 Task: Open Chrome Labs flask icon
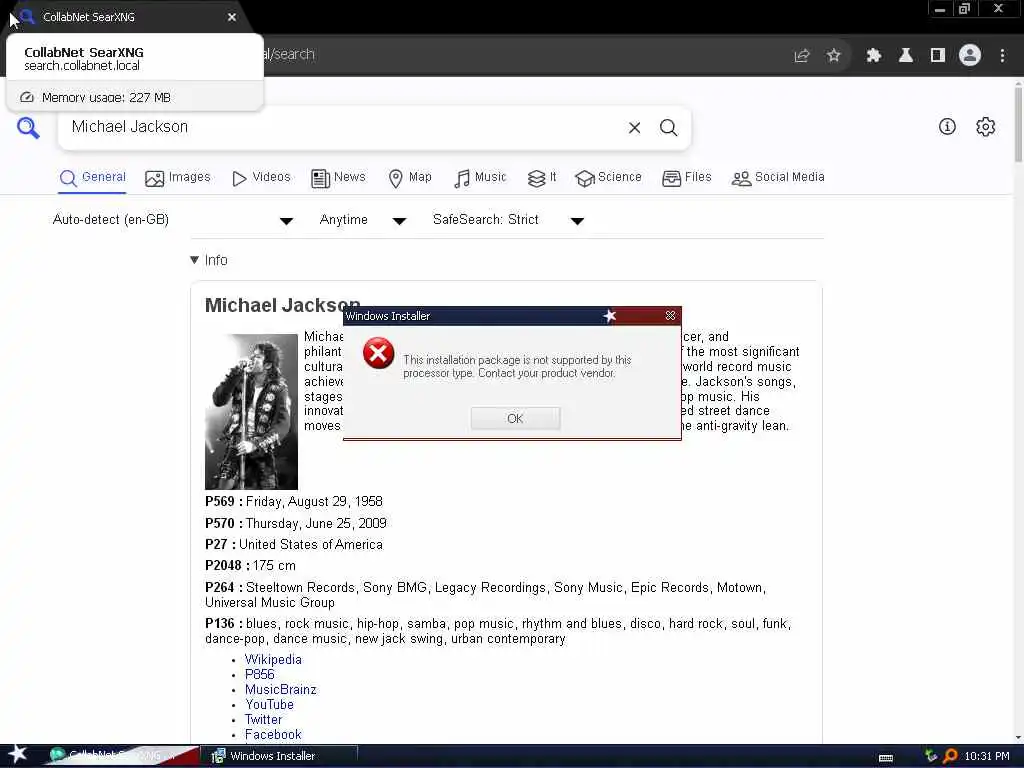906,56
